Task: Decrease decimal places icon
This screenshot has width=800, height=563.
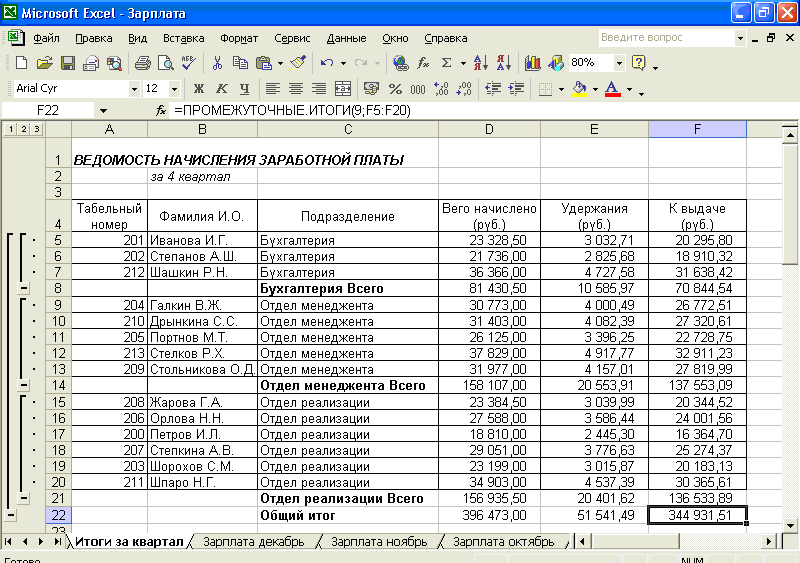Action: click(464, 89)
